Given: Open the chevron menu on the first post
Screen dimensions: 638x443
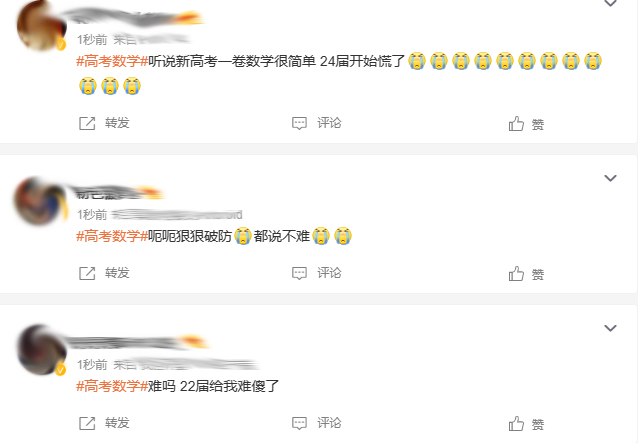Looking at the screenshot, I should tap(610, 3).
